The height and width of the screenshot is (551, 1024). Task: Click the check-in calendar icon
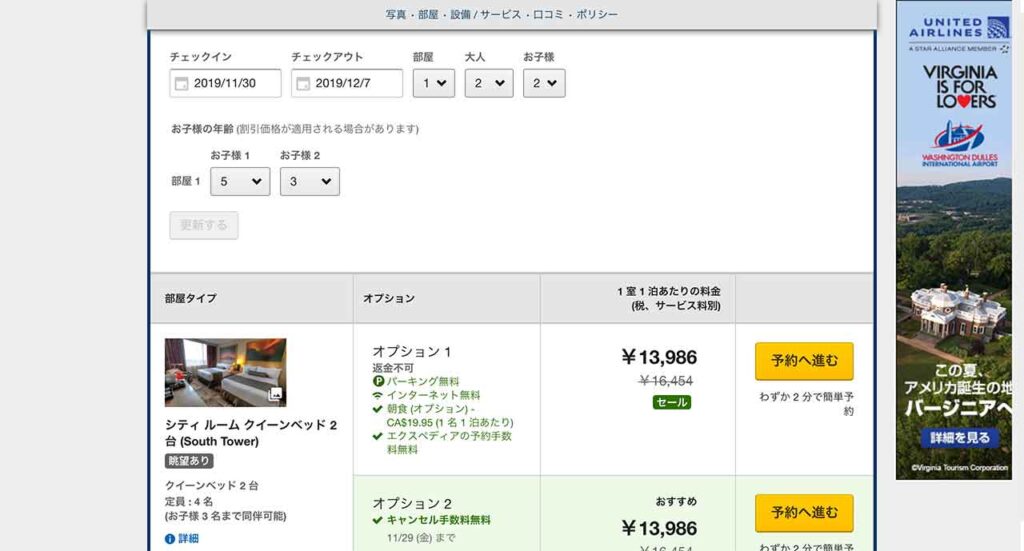click(x=181, y=84)
